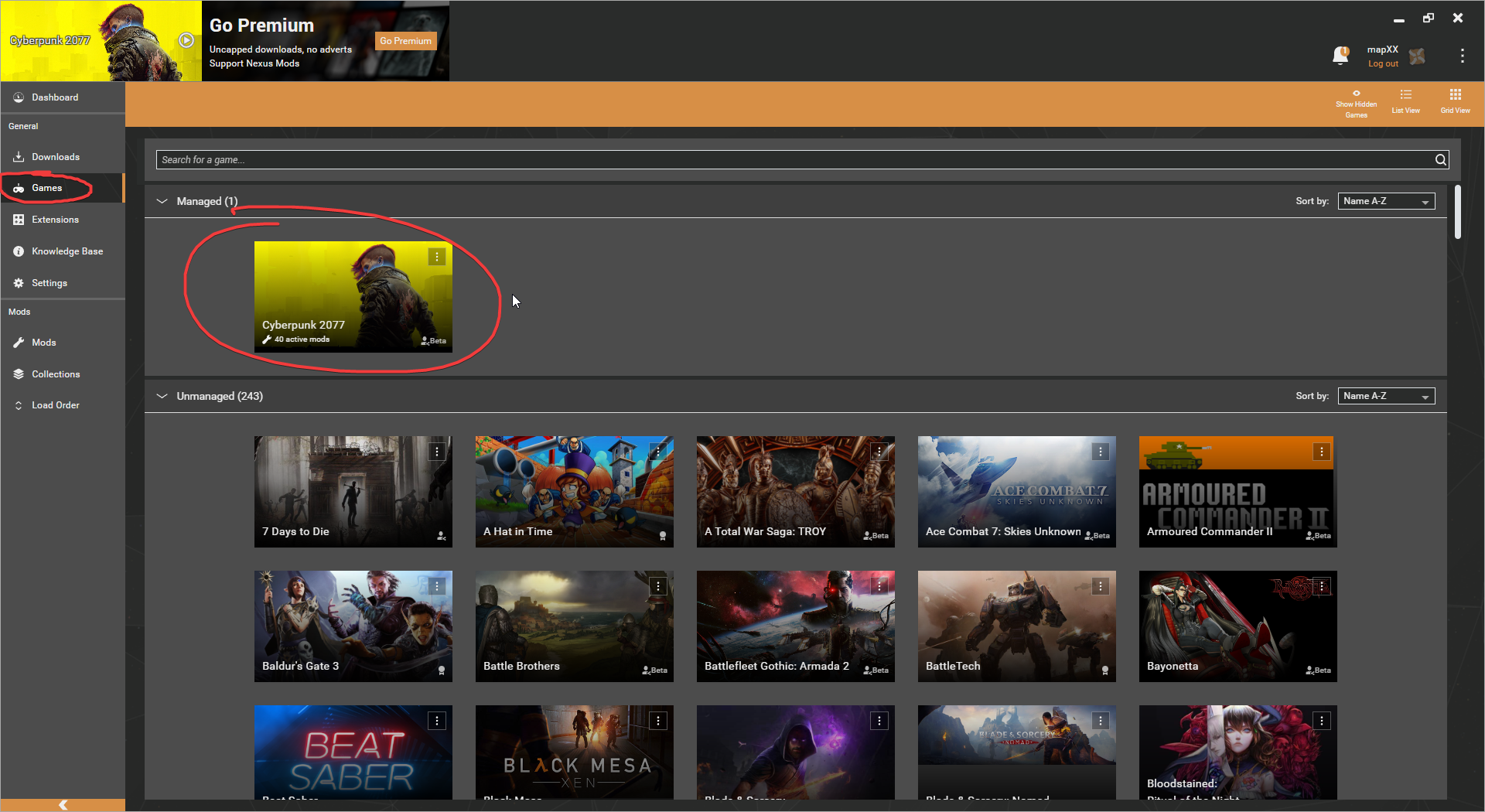This screenshot has height=812, width=1485.
Task: Select the managed Cyberpunk 2077 game tile
Action: [x=353, y=297]
